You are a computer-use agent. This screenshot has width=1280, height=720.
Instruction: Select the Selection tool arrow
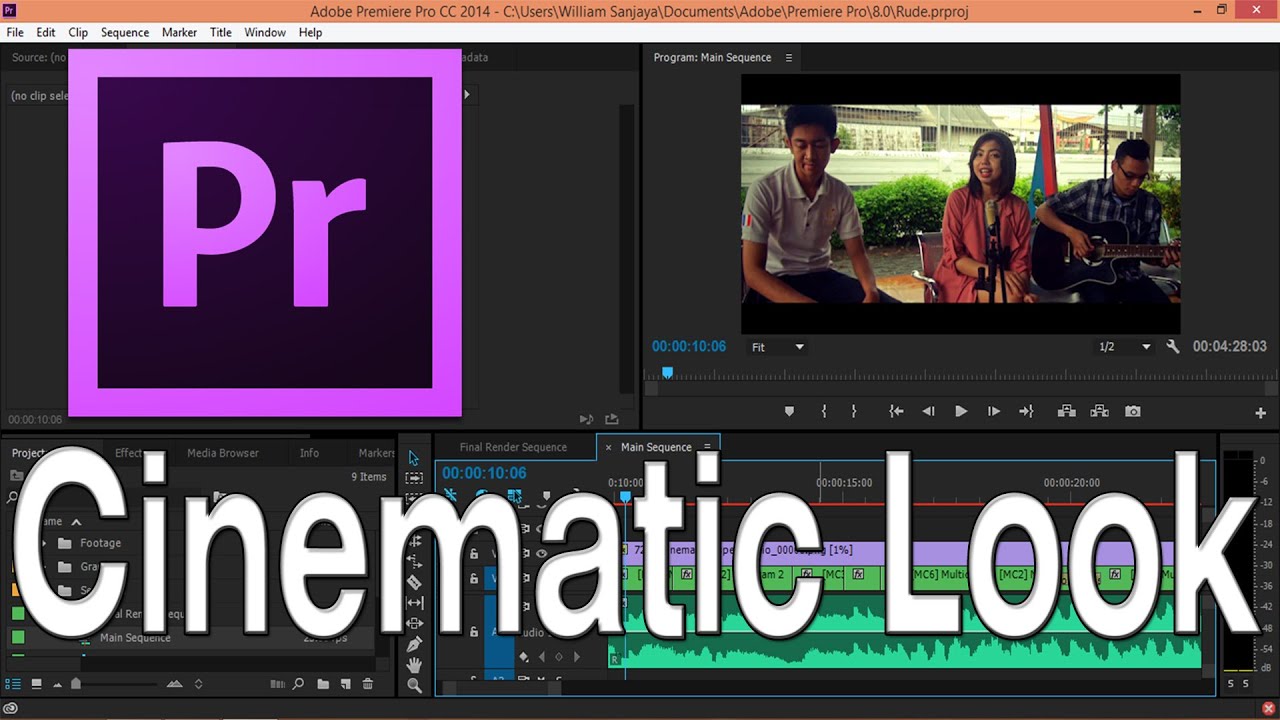(414, 457)
